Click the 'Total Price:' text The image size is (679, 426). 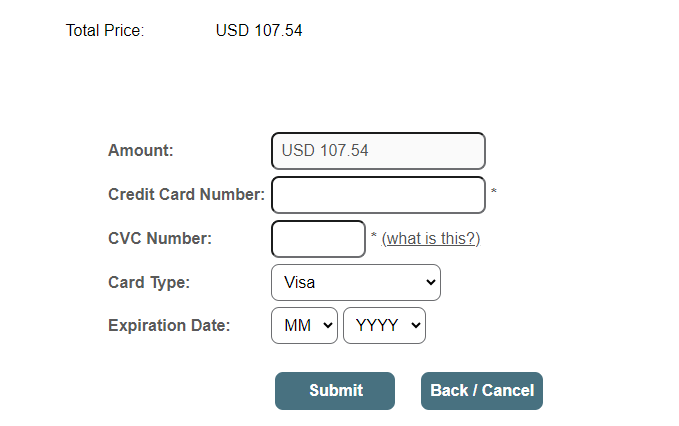click(x=105, y=31)
